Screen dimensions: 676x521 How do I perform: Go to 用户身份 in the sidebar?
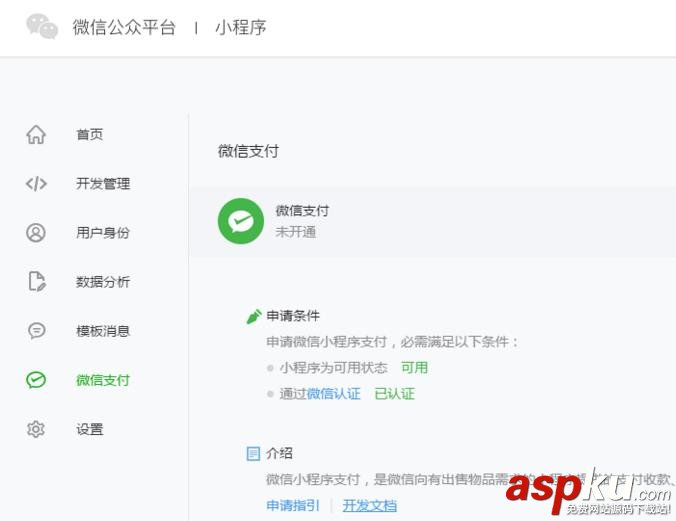tap(103, 233)
